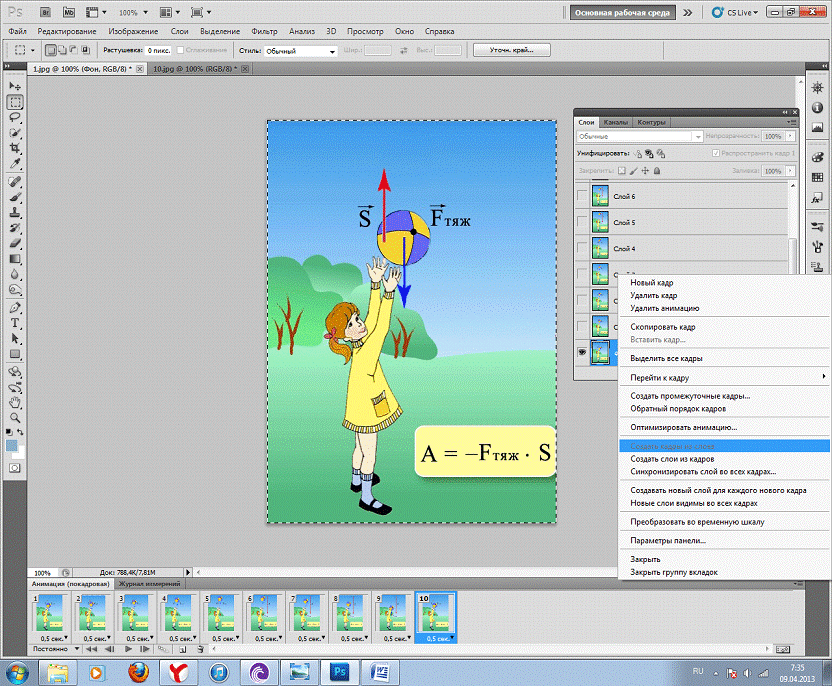Screen dimensions: 832x686
Task: Hide the selected bottom layer's eye icon
Action: pos(582,352)
